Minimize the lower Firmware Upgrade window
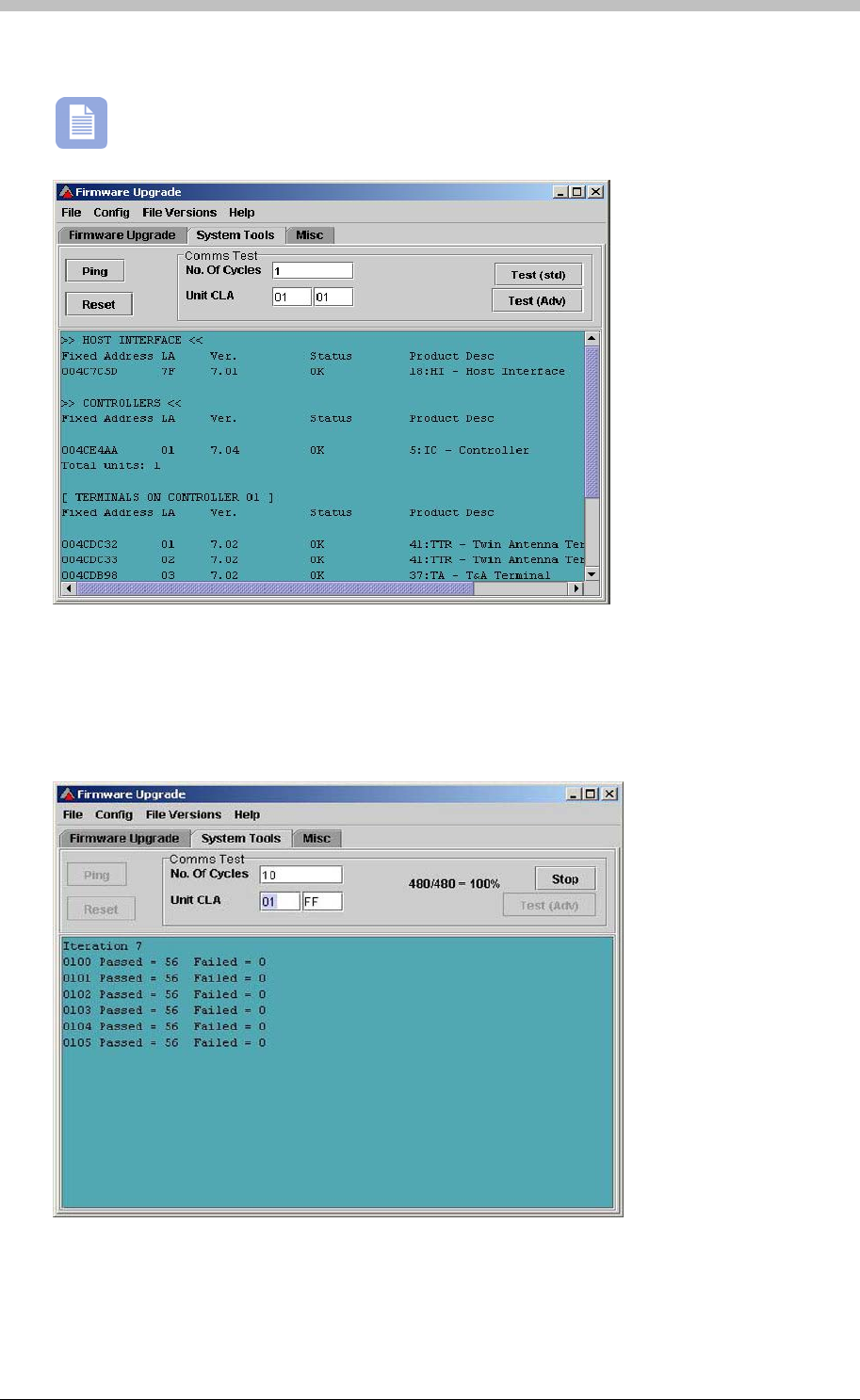Image resolution: width=860 pixels, height=1400 pixels. coord(575,795)
